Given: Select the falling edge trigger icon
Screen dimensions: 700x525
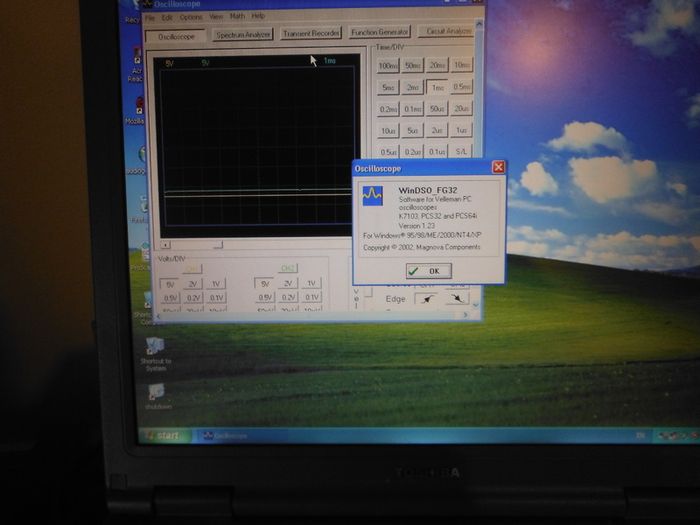Looking at the screenshot, I should 457,298.
